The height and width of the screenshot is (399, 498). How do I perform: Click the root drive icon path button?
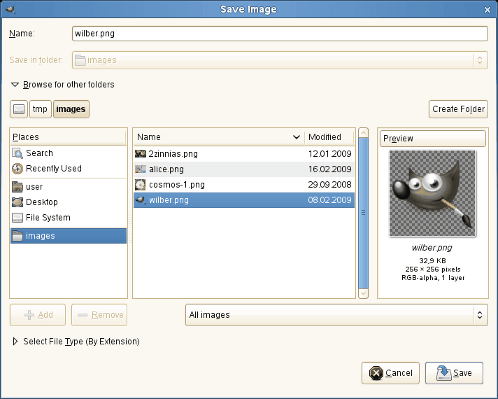19,109
